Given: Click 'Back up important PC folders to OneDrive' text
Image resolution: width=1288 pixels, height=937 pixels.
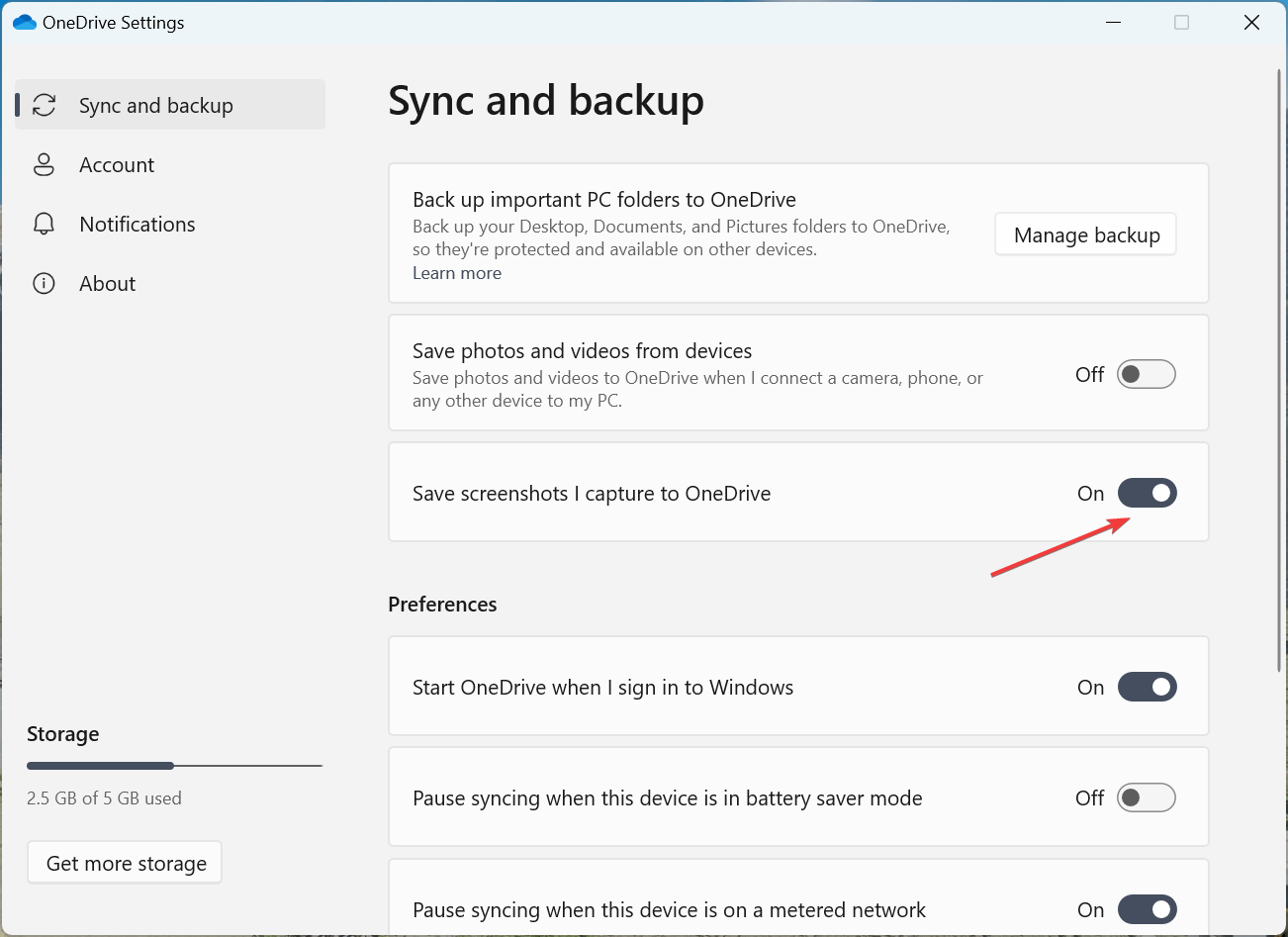Looking at the screenshot, I should [x=604, y=200].
